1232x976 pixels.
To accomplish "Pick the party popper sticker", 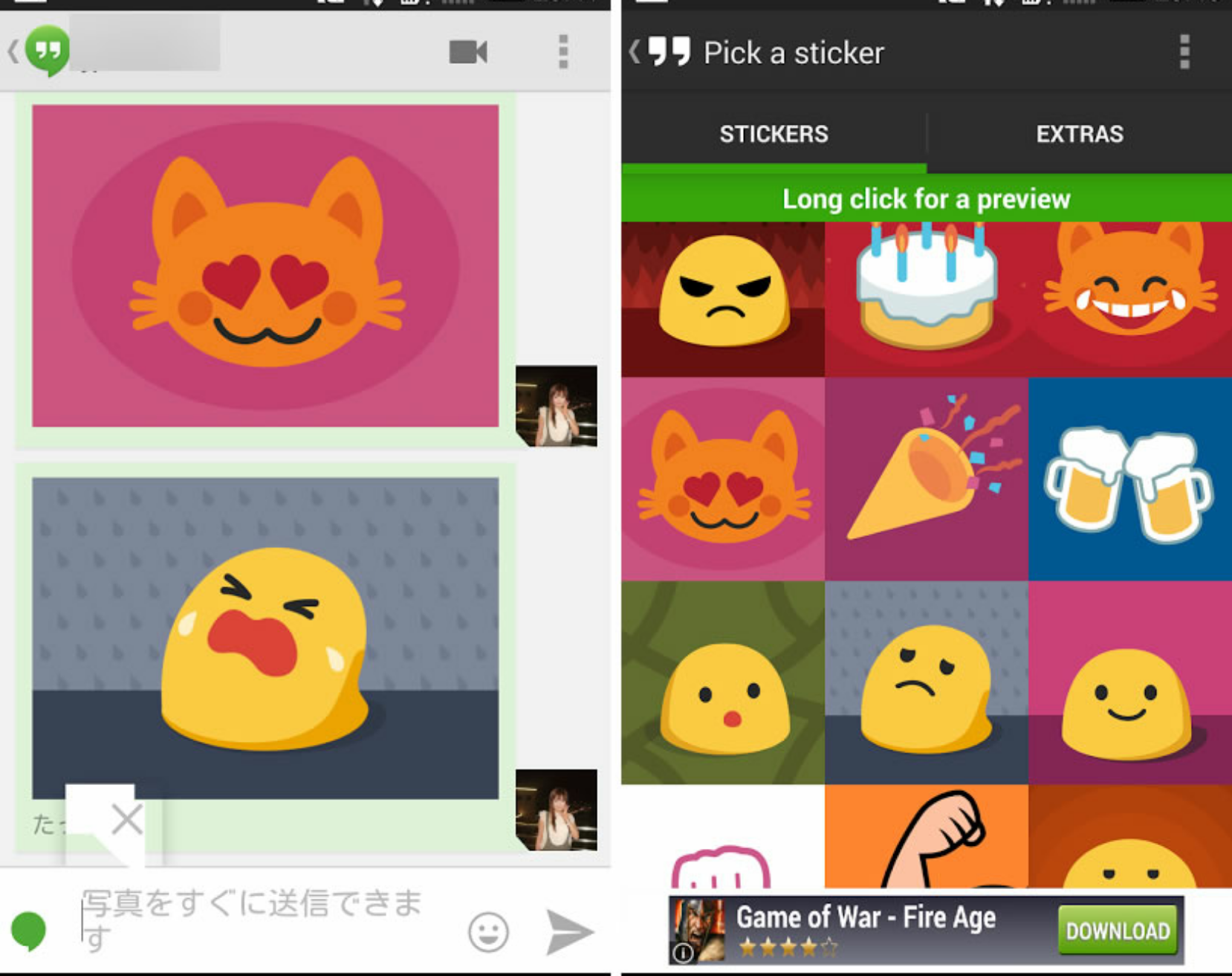I will tap(927, 479).
